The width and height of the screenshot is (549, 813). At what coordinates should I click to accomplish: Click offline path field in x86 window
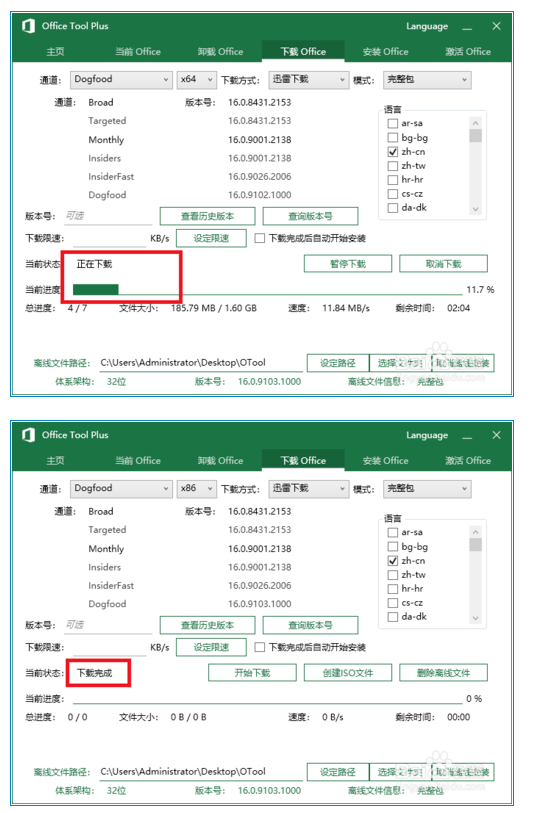201,772
